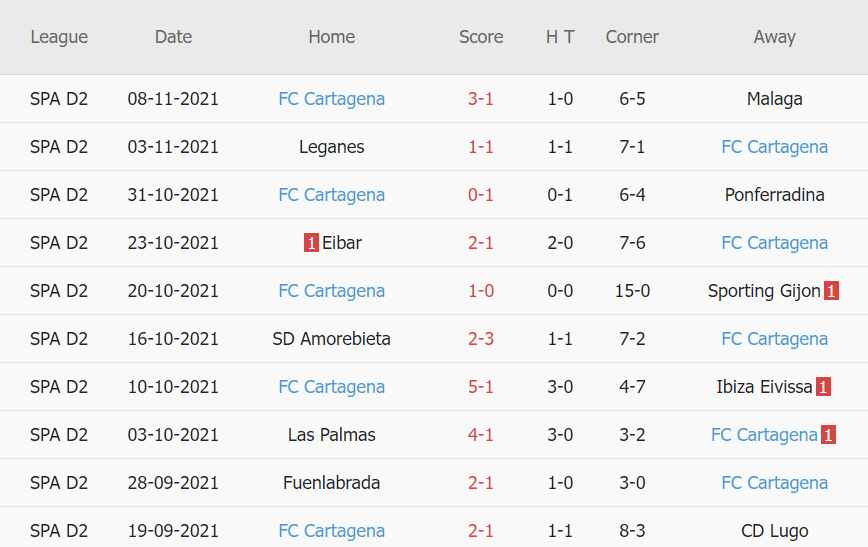Click the Away column header

point(774,37)
